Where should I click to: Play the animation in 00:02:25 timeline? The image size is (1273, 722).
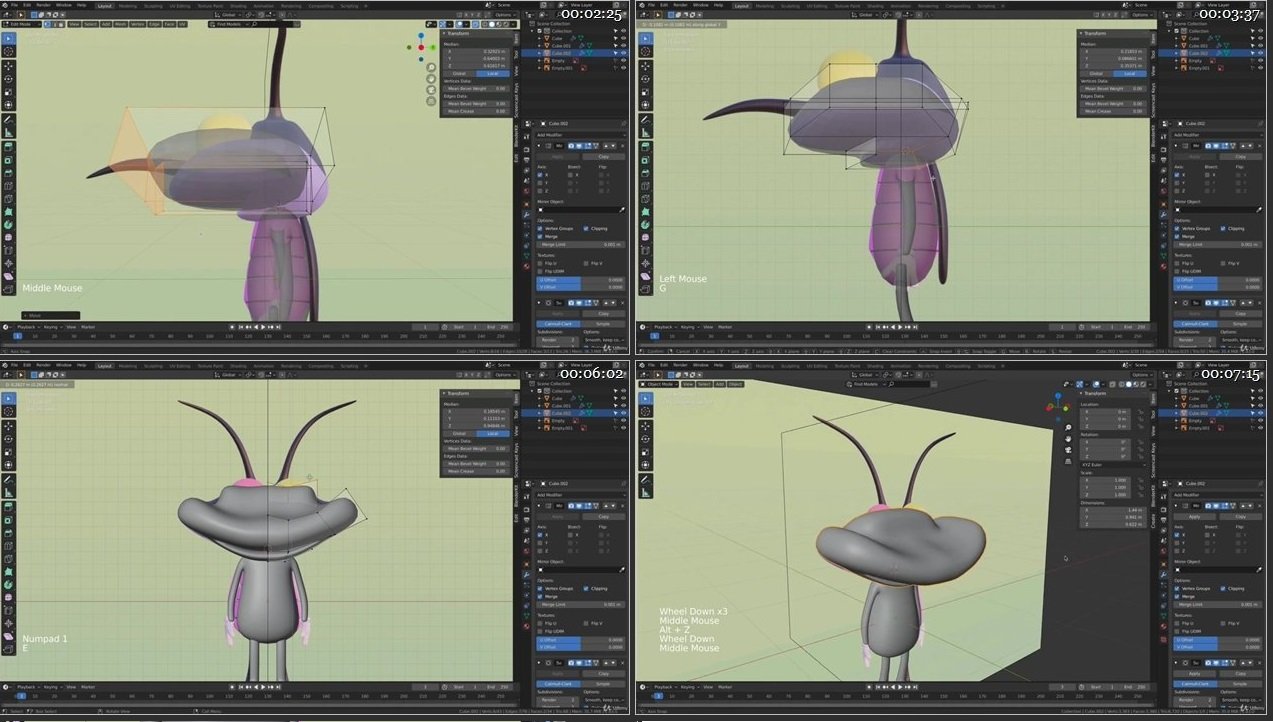coord(263,327)
